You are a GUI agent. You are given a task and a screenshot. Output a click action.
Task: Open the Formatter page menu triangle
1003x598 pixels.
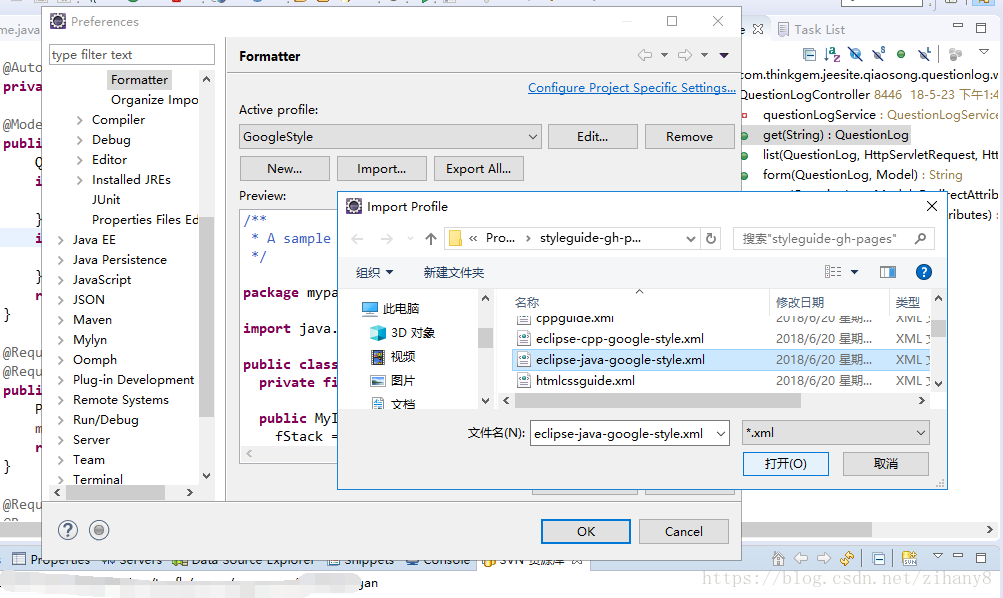pos(724,55)
